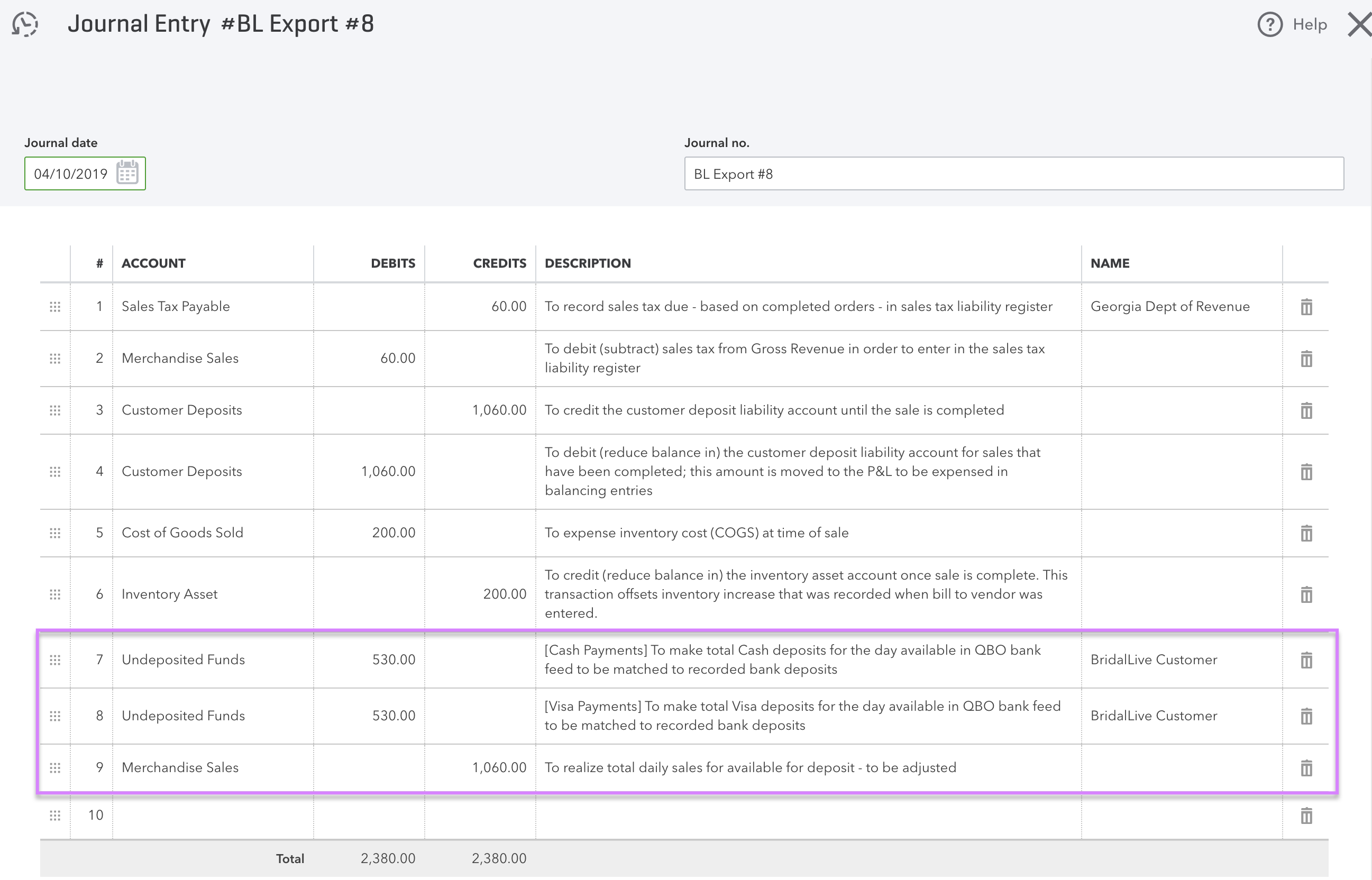
Task: Open the journal date calendar picker
Action: pyautogui.click(x=127, y=173)
